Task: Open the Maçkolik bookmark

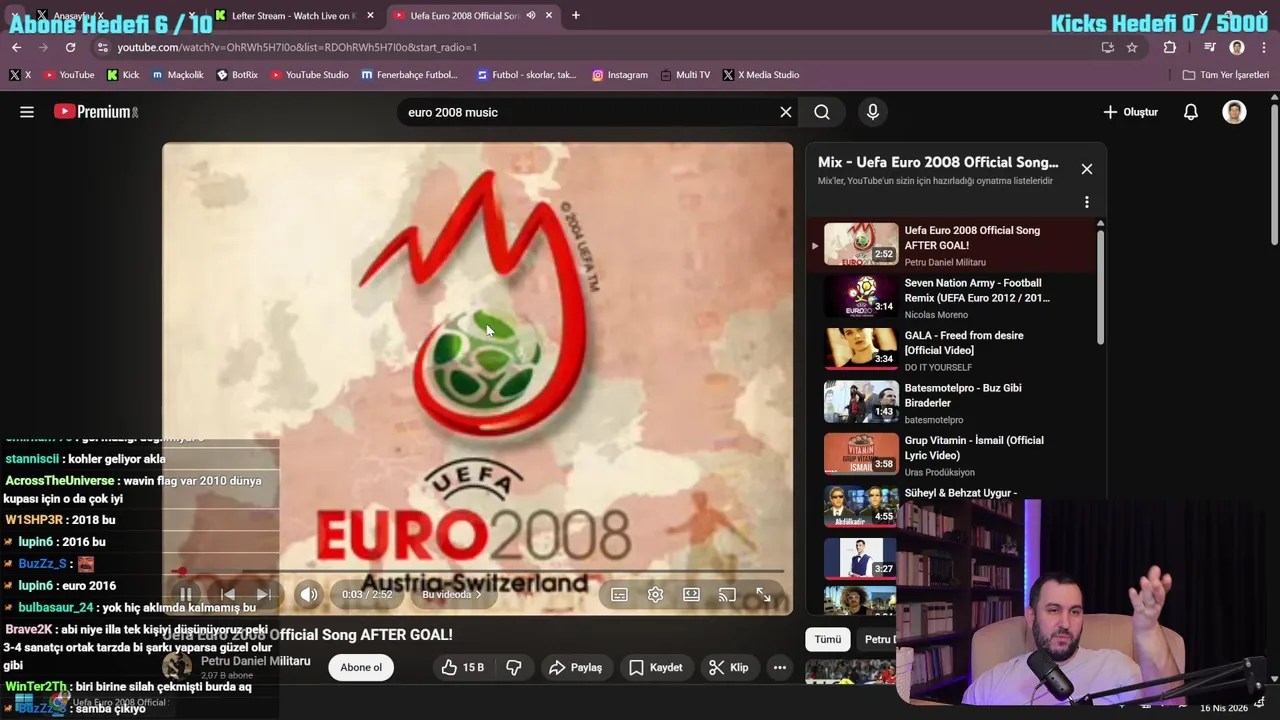Action: (x=177, y=75)
